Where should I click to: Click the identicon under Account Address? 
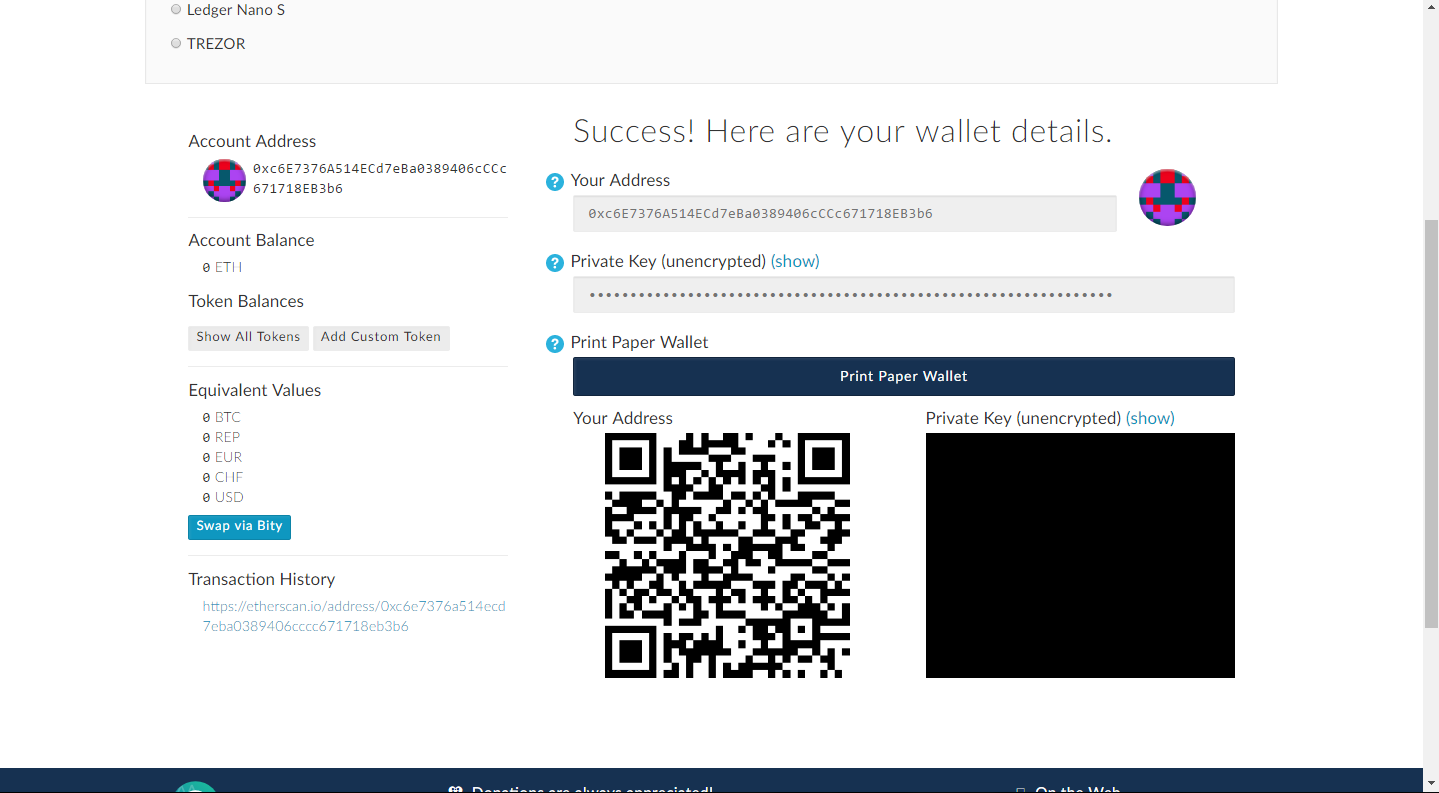point(224,180)
